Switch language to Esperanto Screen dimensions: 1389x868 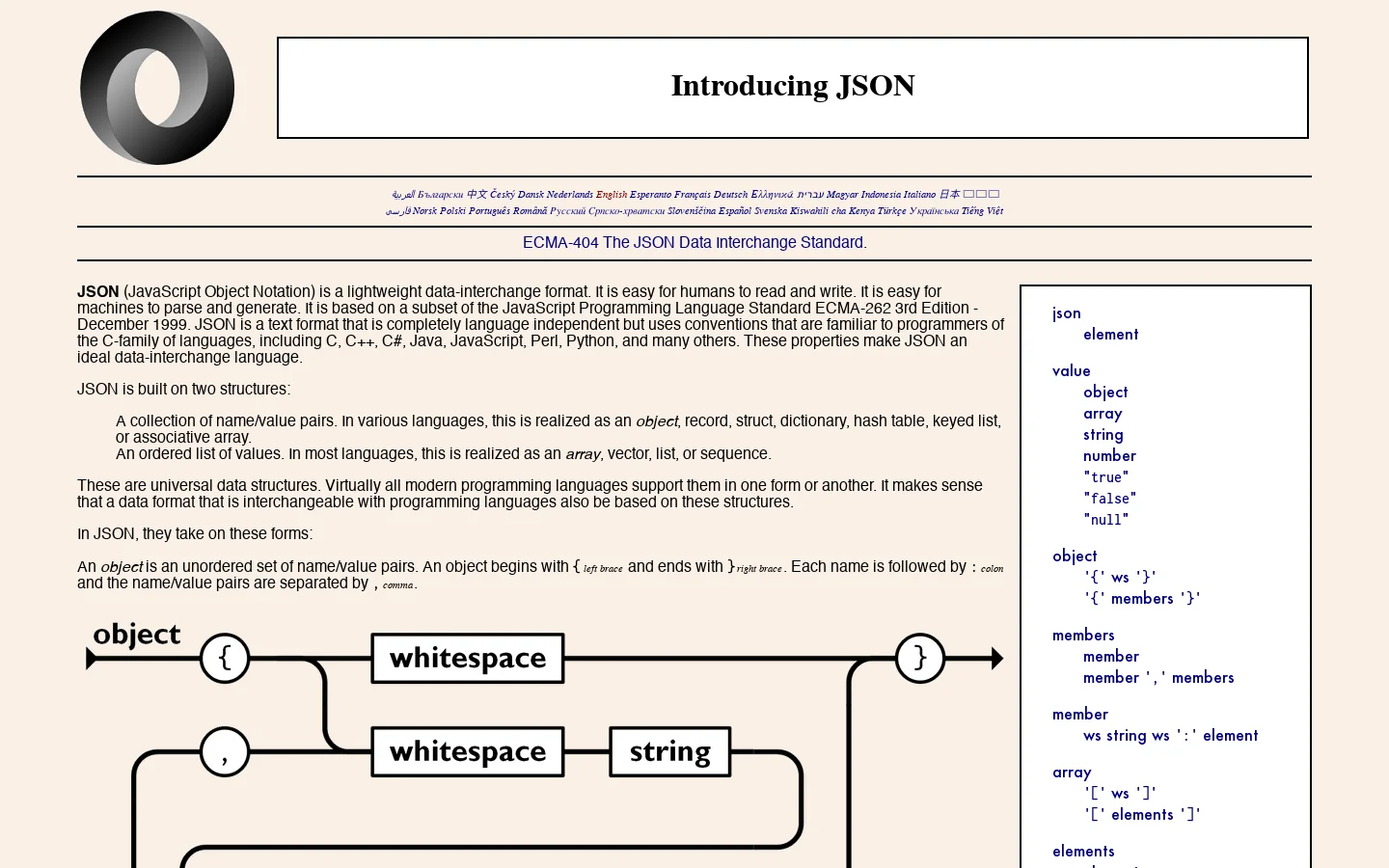651,195
